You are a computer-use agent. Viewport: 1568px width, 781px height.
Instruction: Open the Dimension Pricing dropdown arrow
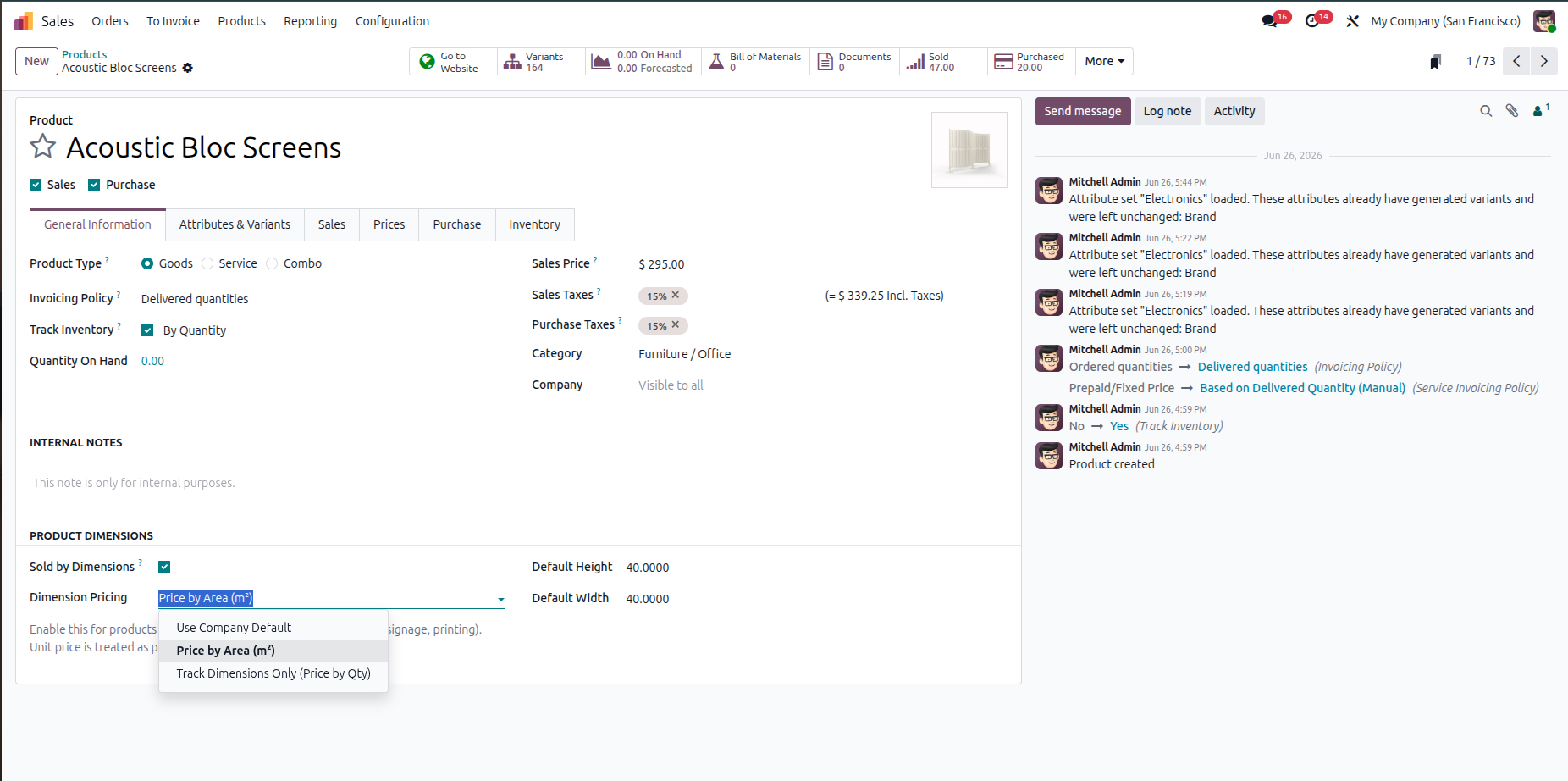click(501, 599)
